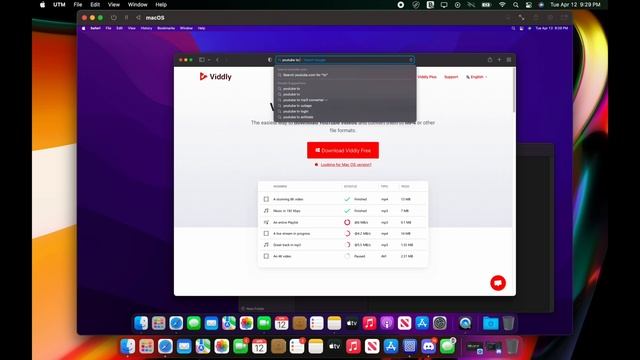Image resolution: width=640 pixels, height=360 pixels.
Task: Click the UTM power button for VM
Action: tap(113, 18)
